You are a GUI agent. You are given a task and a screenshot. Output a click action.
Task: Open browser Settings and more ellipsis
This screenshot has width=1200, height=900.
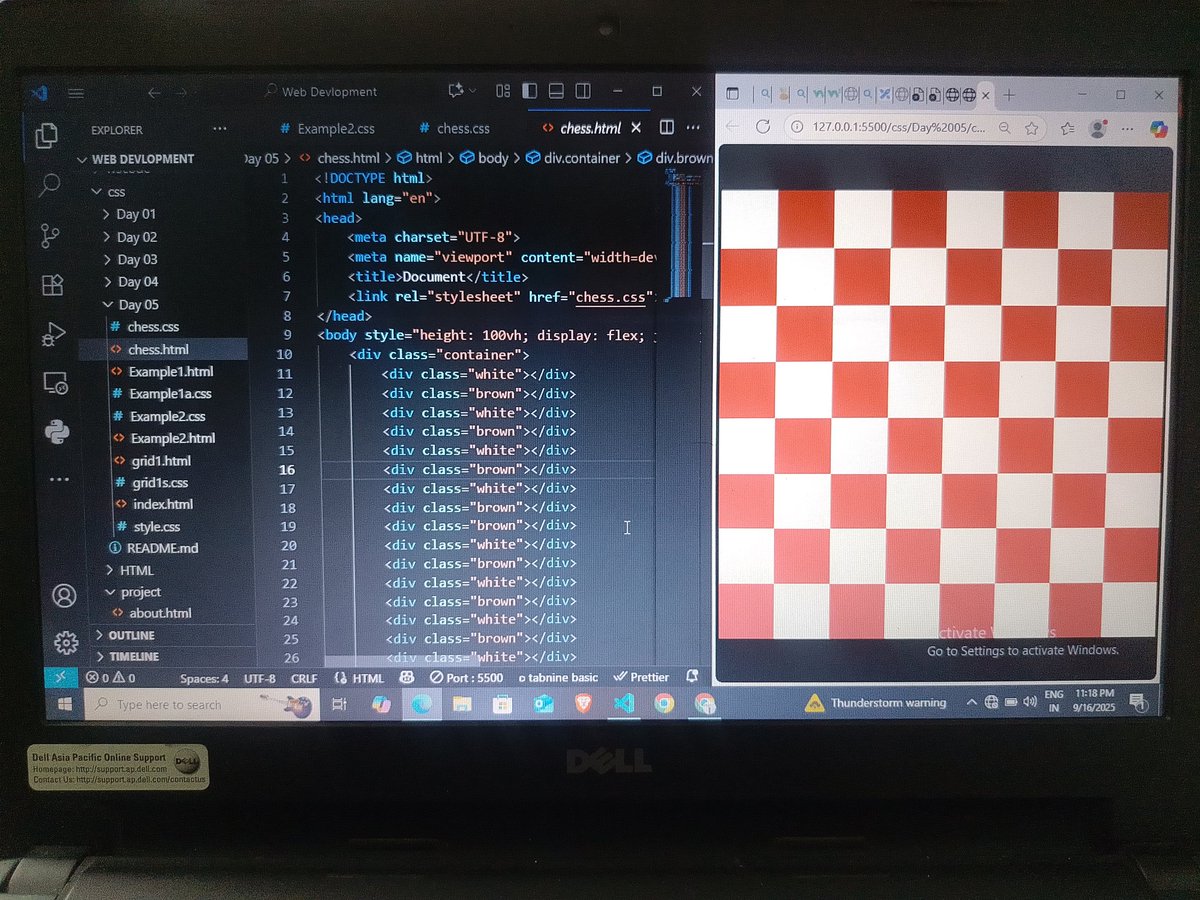1128,129
